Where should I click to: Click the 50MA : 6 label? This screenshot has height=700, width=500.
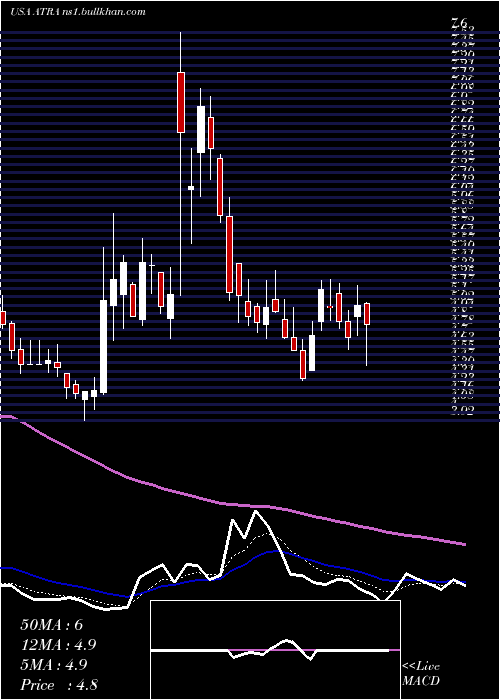[x=52, y=625]
